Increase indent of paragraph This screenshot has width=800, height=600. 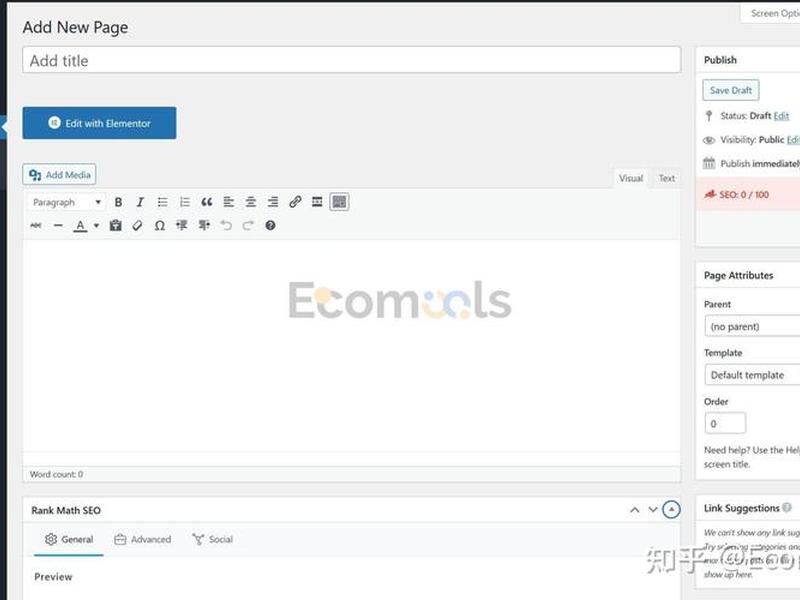[204, 226]
